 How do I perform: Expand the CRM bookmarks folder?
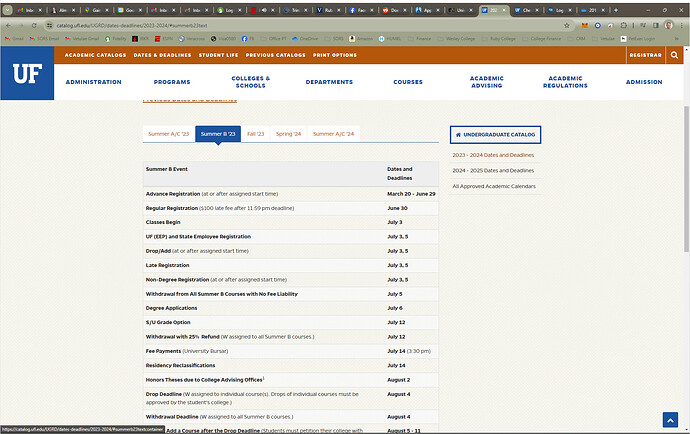click(576, 39)
